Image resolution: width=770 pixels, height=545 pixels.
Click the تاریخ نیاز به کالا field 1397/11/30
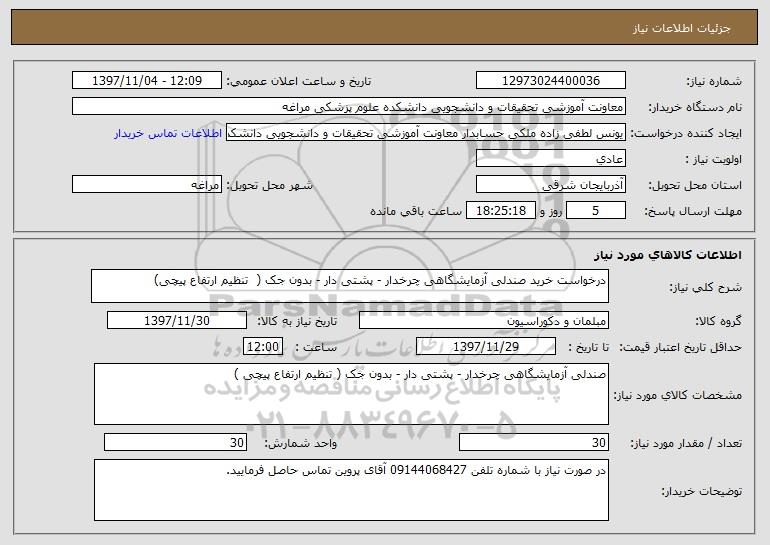[177, 321]
